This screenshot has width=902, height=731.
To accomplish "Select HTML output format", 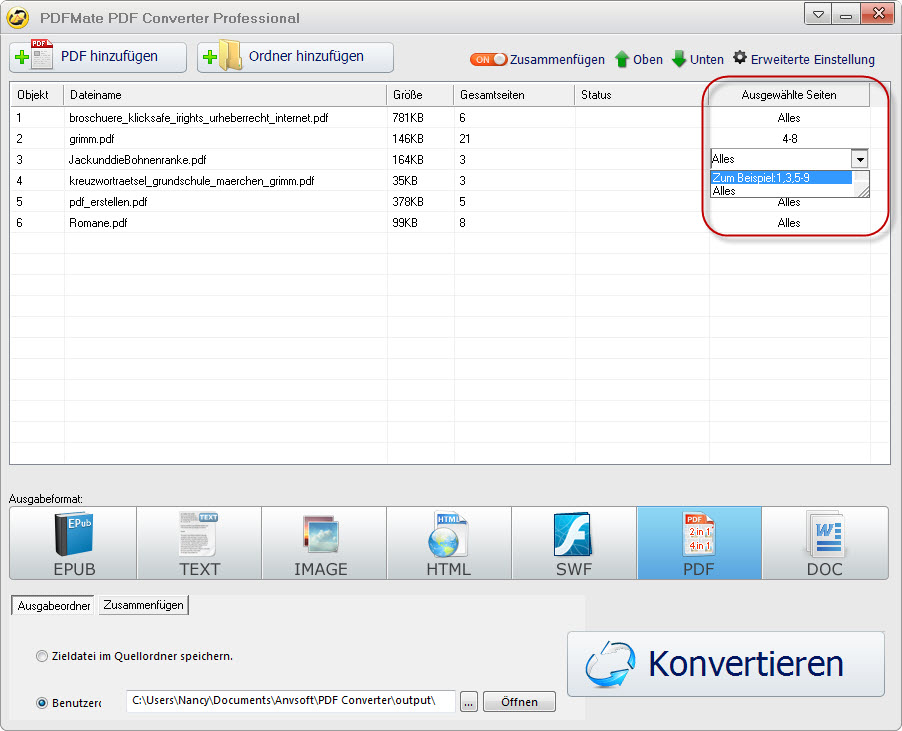I will 449,543.
